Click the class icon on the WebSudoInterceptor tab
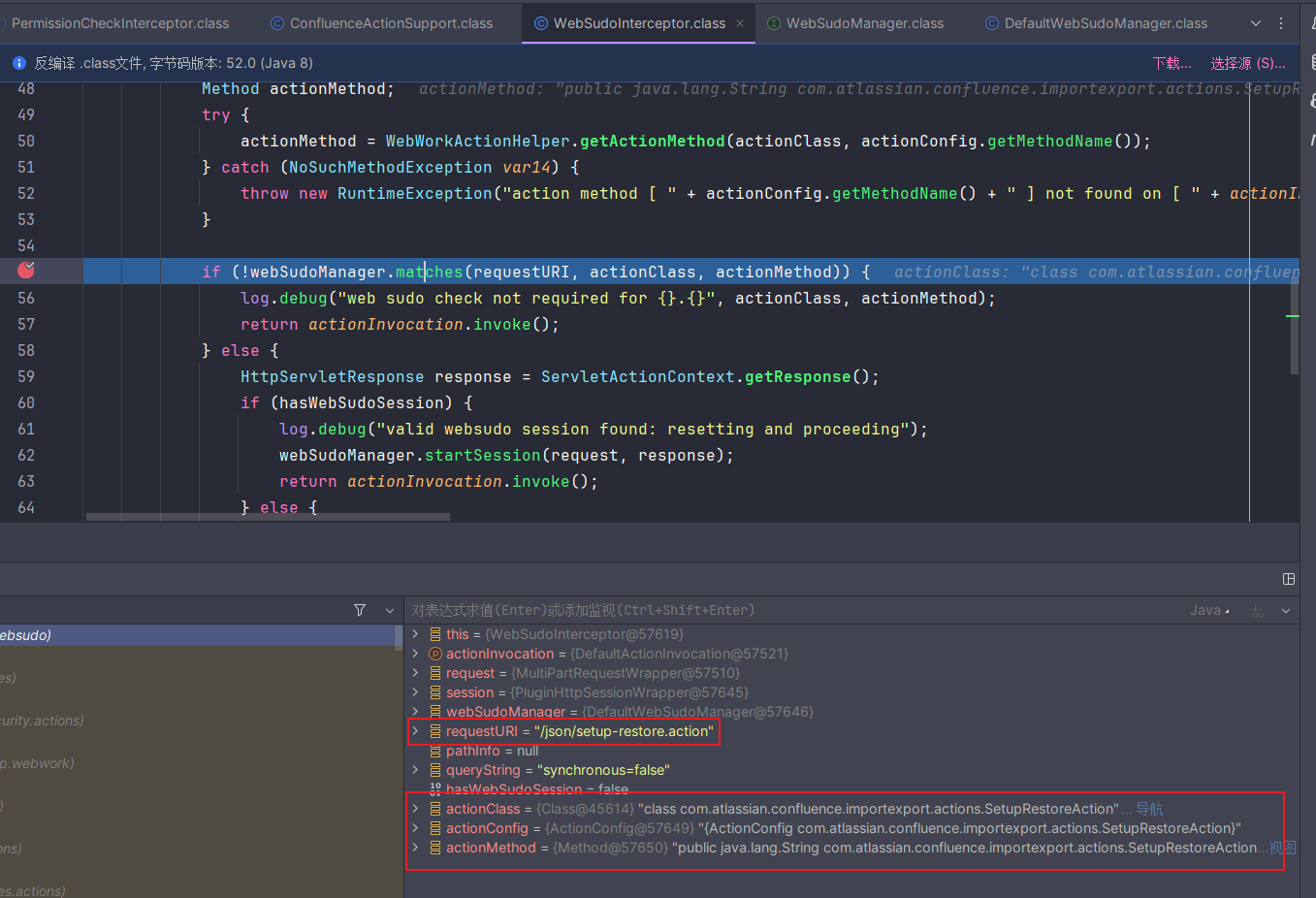 (541, 23)
